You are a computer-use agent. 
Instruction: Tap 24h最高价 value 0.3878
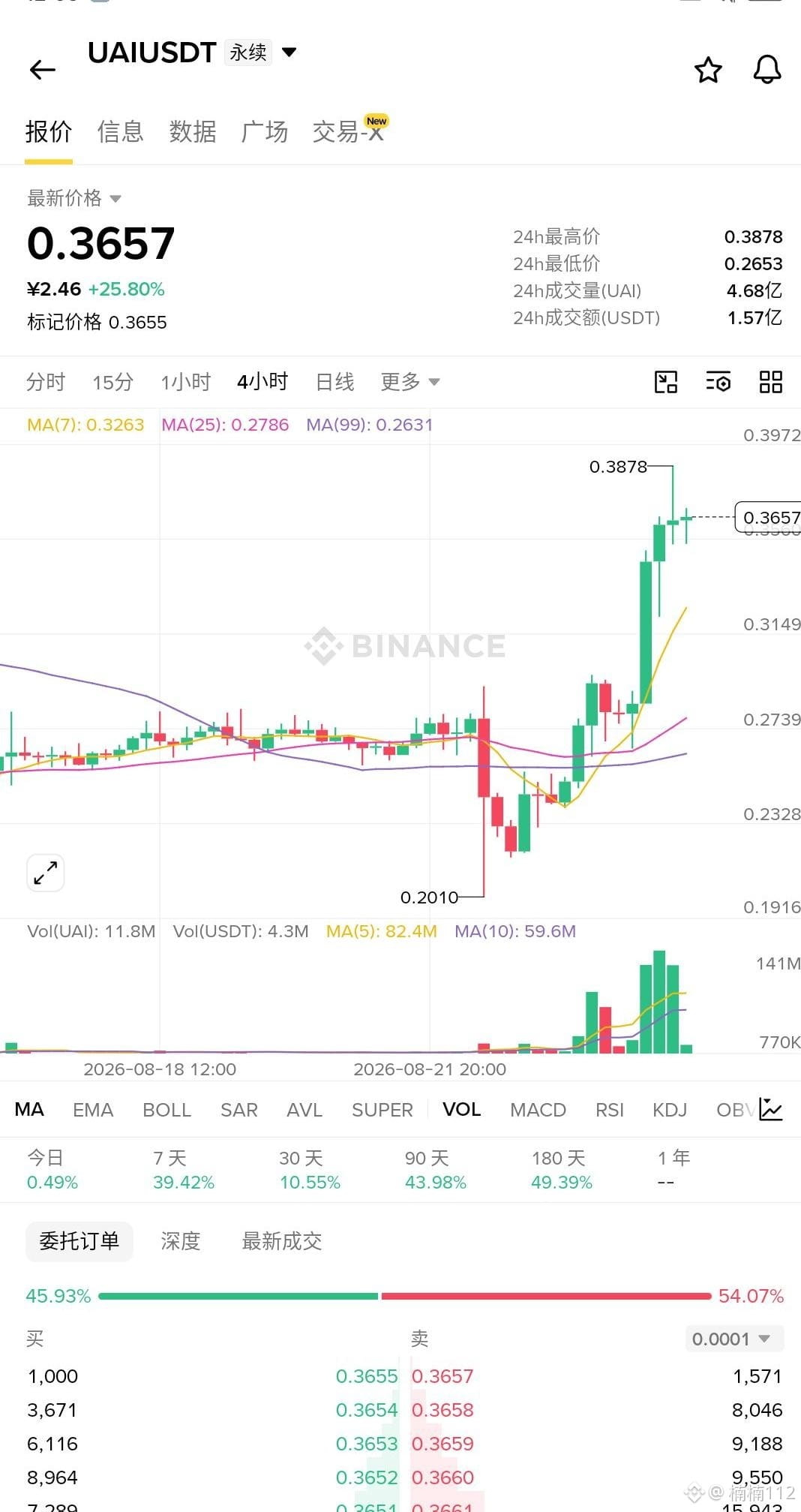pos(753,237)
